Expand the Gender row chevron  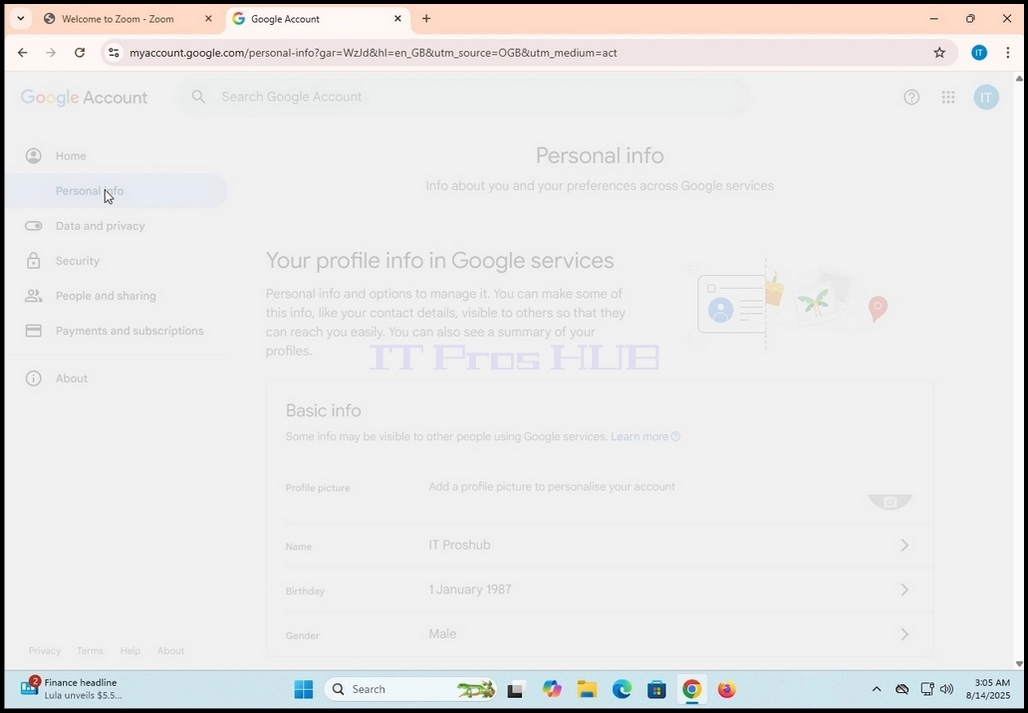904,634
